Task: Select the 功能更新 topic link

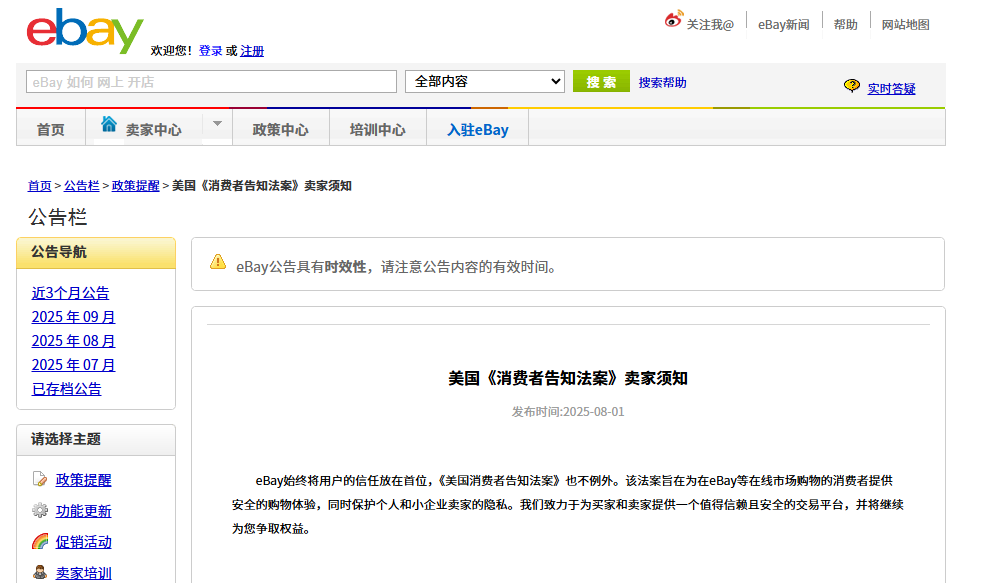Action: pos(83,511)
